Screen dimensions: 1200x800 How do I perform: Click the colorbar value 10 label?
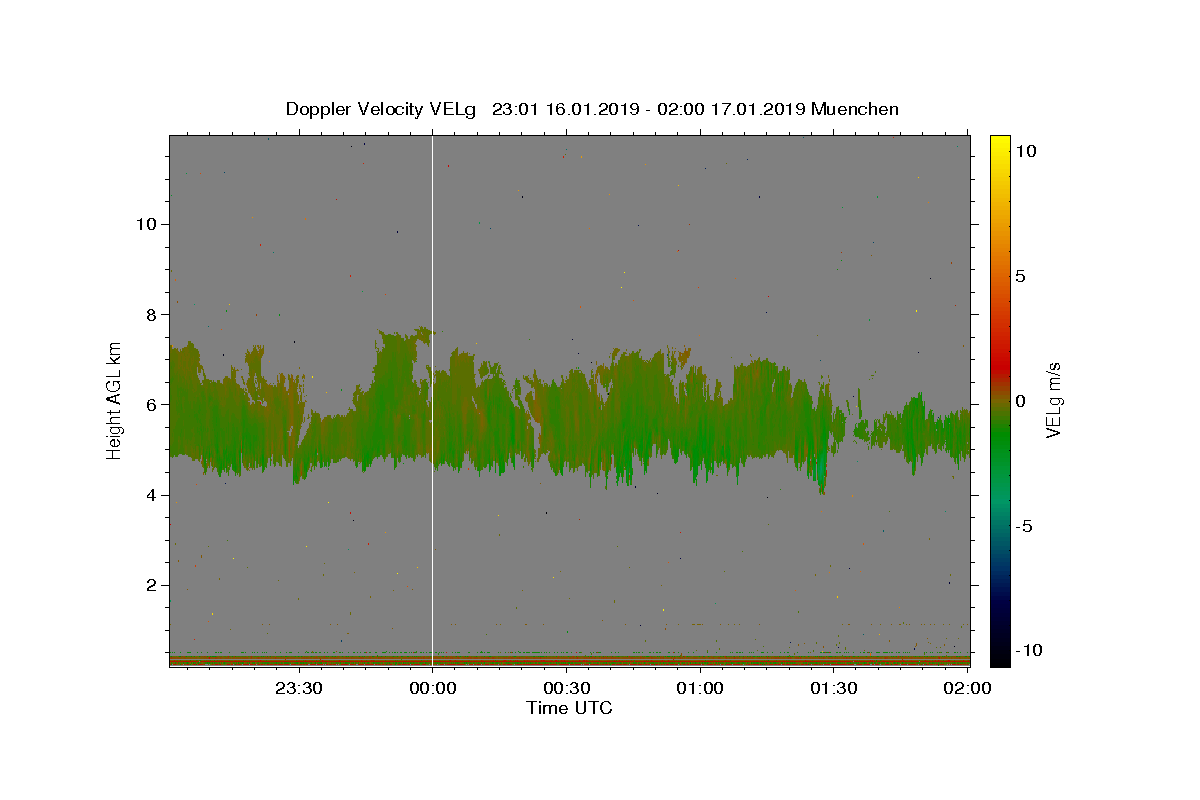[1025, 151]
